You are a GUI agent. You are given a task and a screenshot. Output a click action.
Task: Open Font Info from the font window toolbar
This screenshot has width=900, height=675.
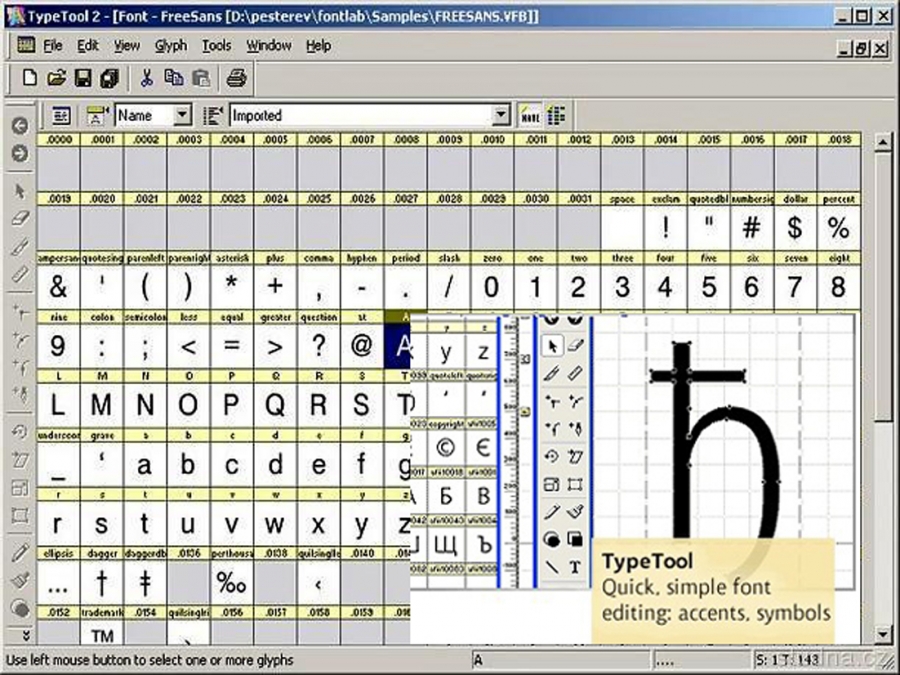click(61, 115)
